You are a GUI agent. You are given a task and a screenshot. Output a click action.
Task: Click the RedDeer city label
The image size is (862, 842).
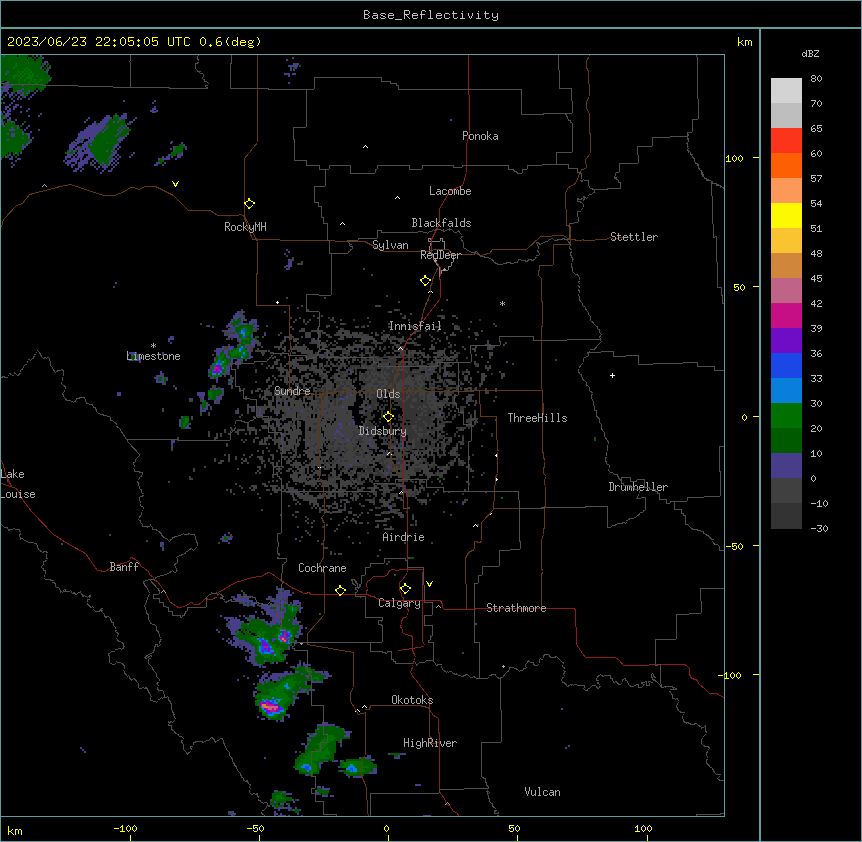tap(440, 255)
